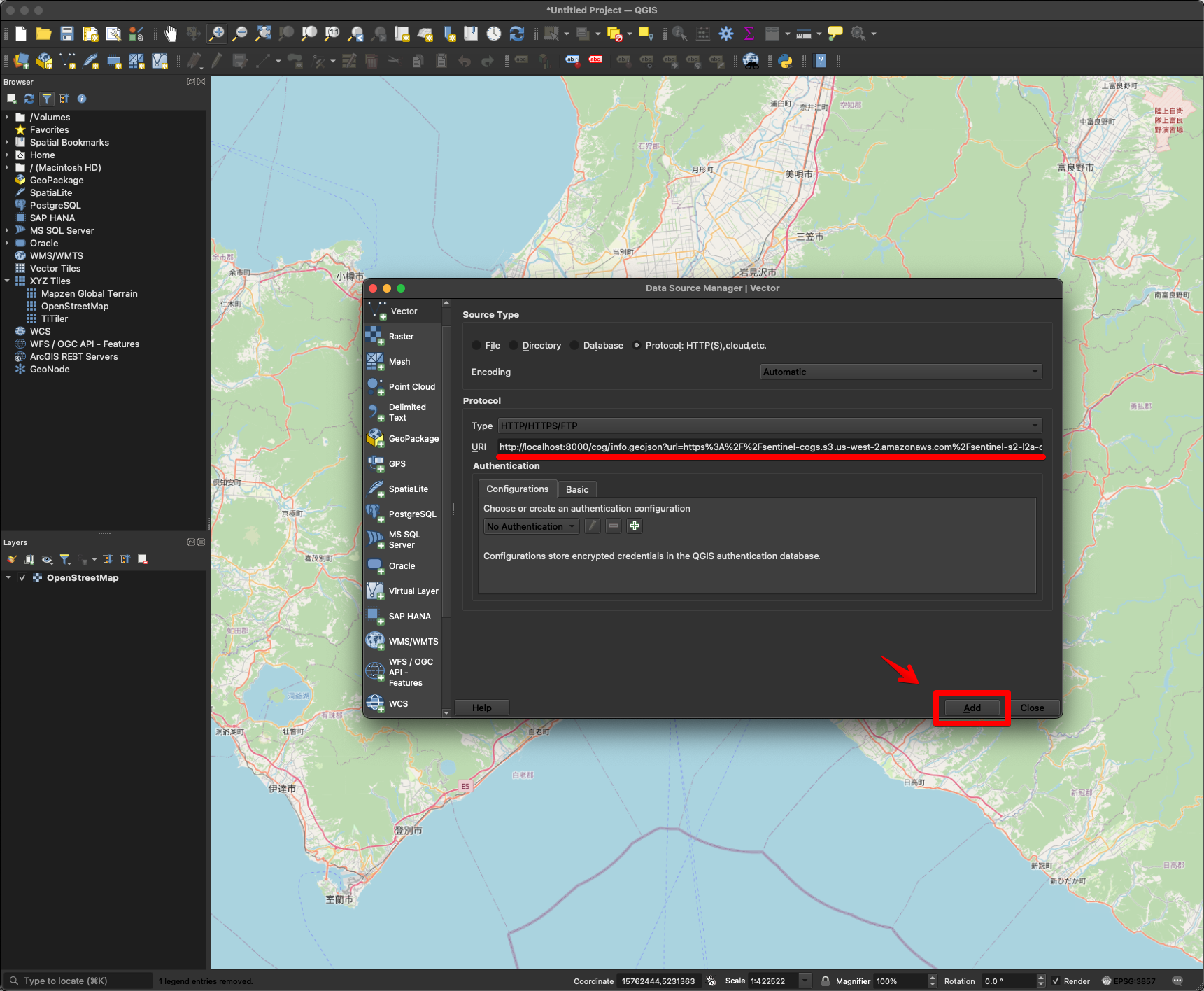
Task: Click the Statistical Summary sigma icon
Action: pyautogui.click(x=749, y=34)
